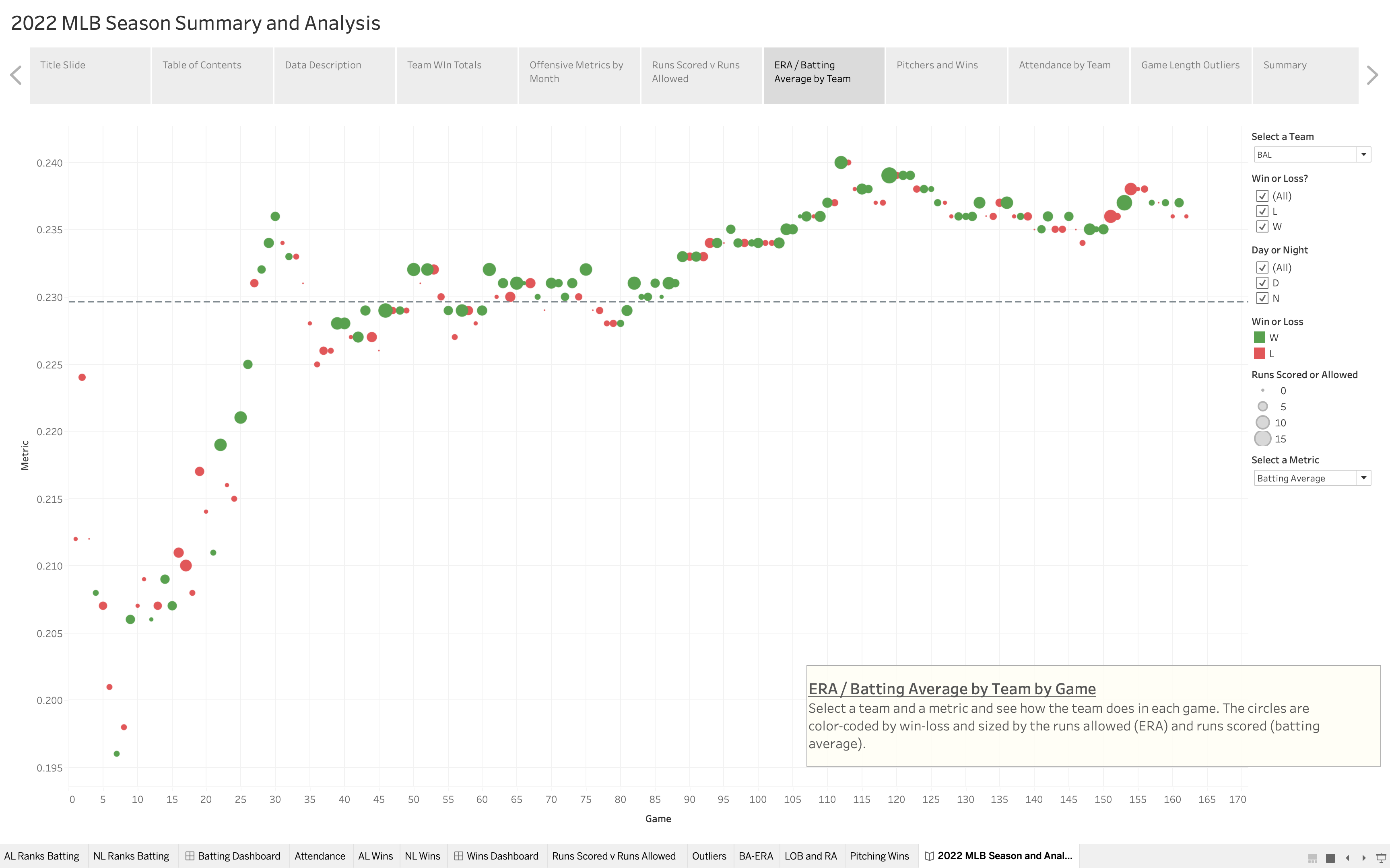Viewport: 1390px width, 868px height.
Task: Click the left chevron beside Title Slide
Action: point(16,75)
